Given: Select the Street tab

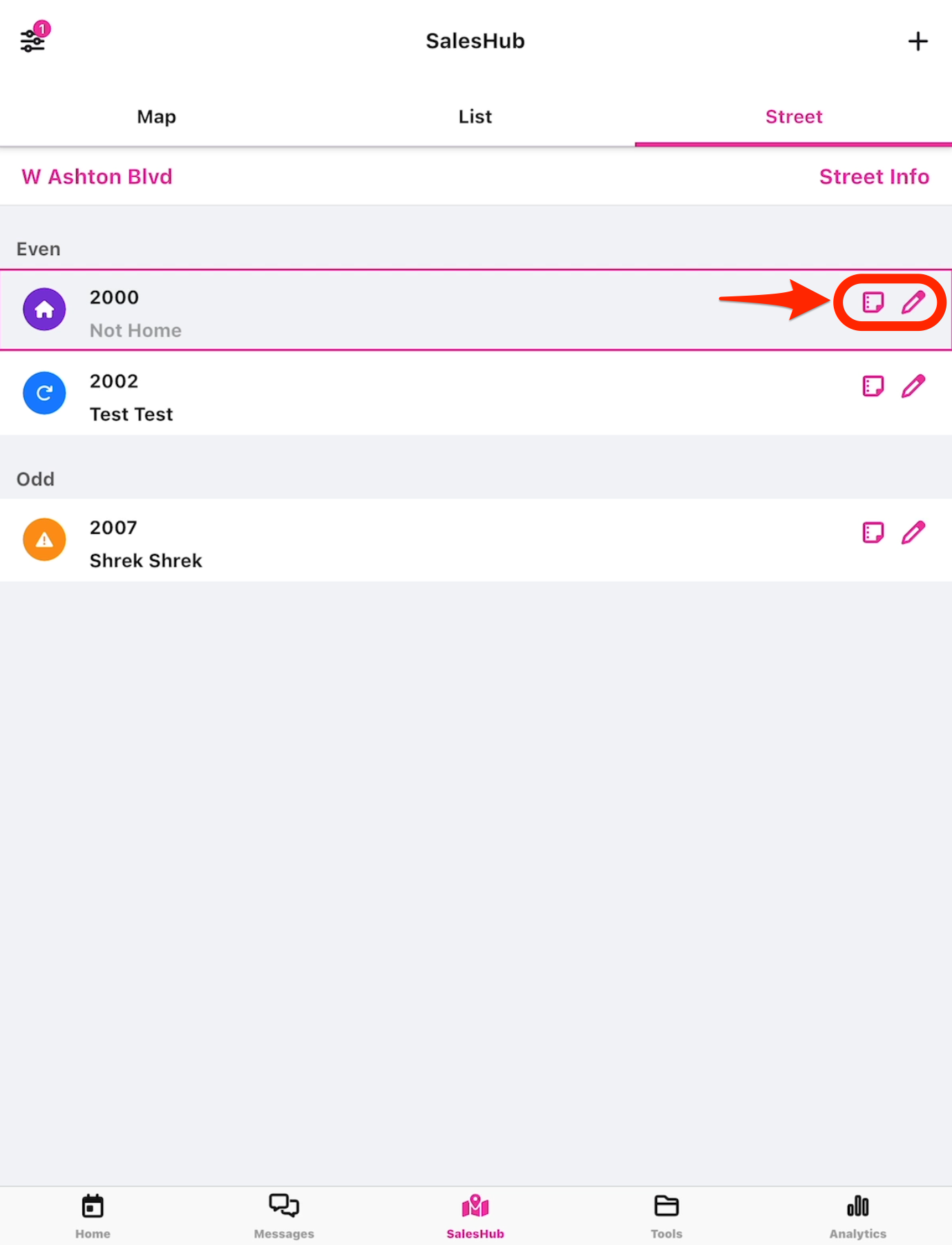Looking at the screenshot, I should 794,117.
